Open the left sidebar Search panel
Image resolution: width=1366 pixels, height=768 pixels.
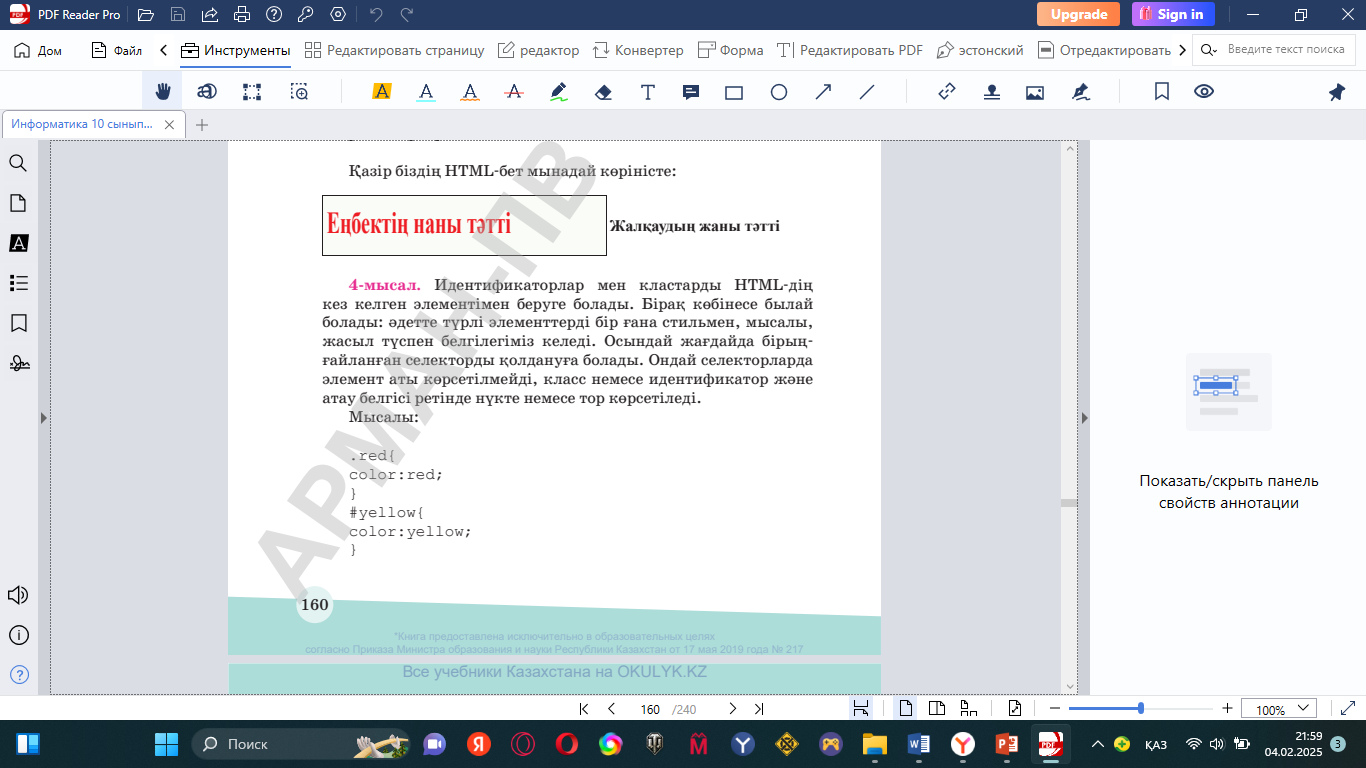pos(18,163)
